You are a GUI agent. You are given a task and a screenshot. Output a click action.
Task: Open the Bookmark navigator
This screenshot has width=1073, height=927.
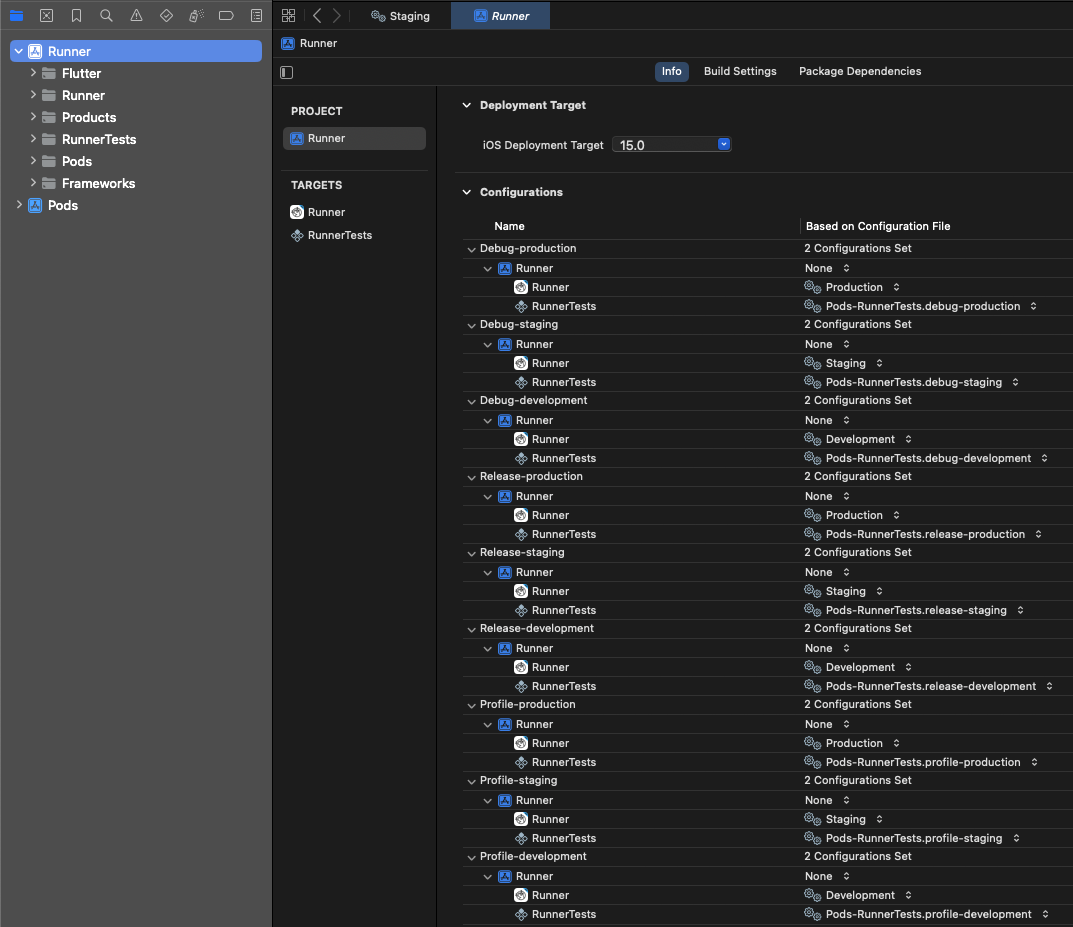(76, 16)
